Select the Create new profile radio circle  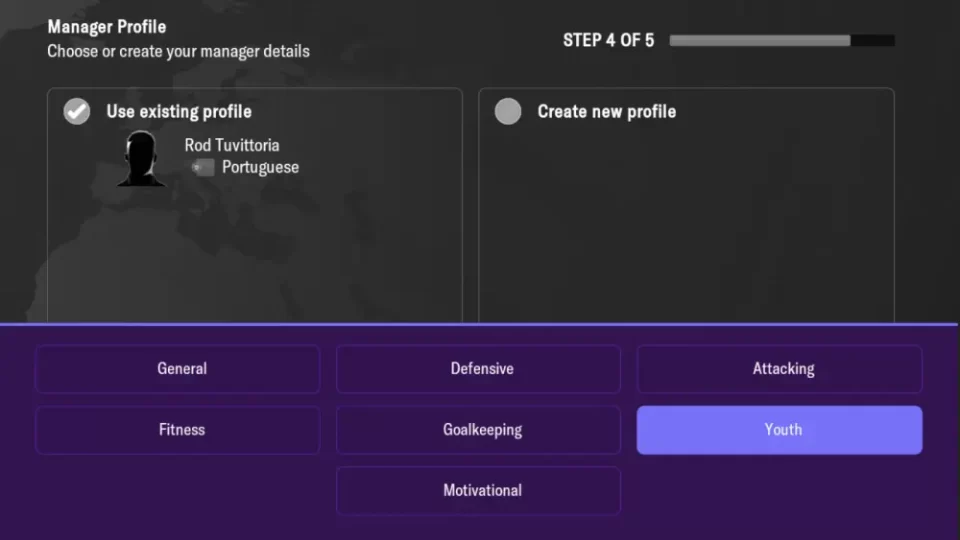508,111
